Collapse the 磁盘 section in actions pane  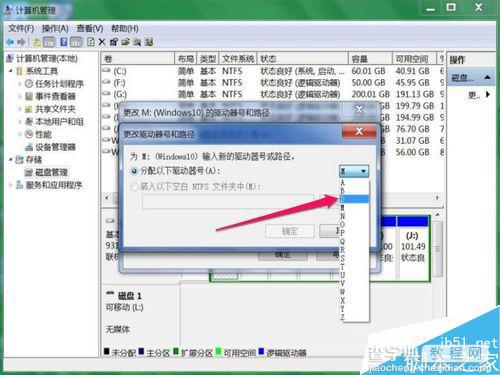coord(487,77)
